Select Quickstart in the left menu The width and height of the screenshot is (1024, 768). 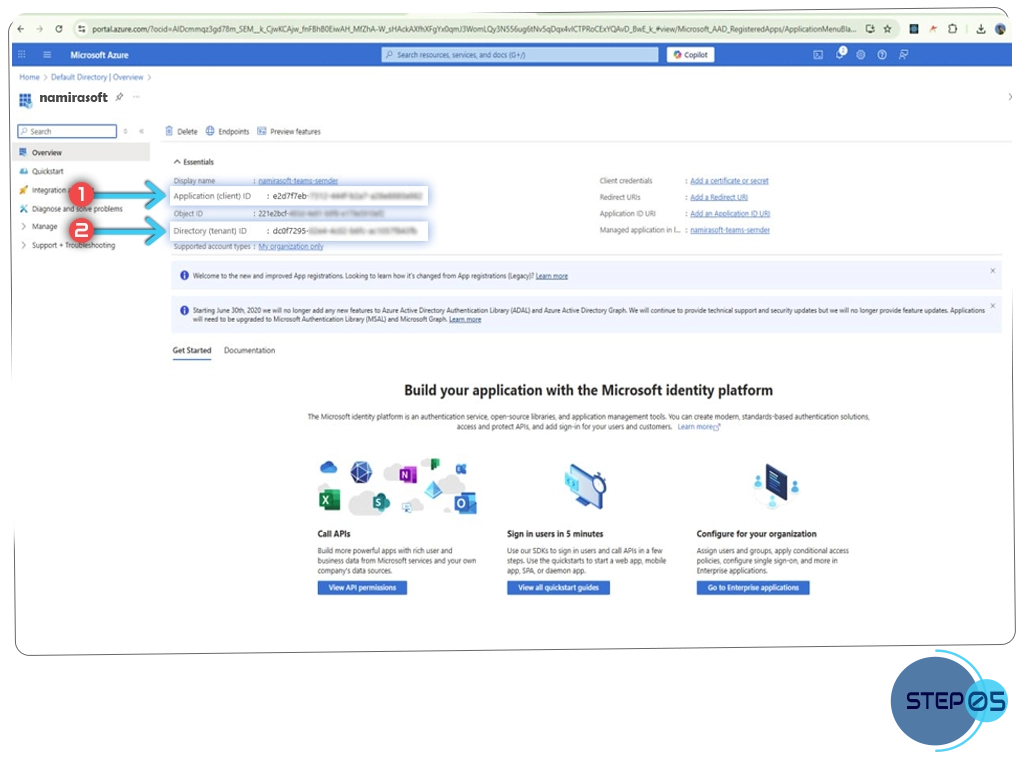[47, 171]
